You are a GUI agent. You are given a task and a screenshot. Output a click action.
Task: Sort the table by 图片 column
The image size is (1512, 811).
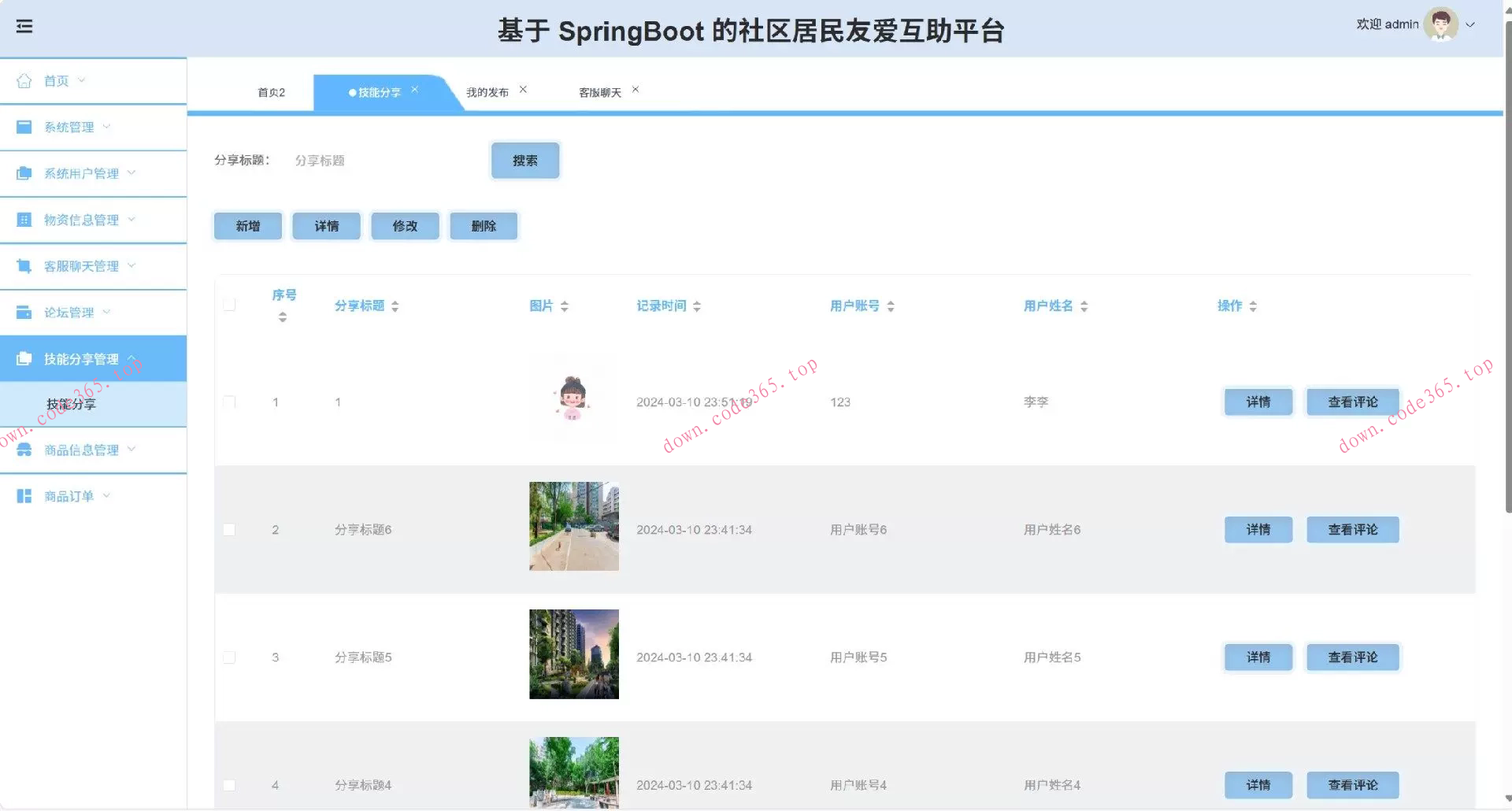pyautogui.click(x=565, y=306)
